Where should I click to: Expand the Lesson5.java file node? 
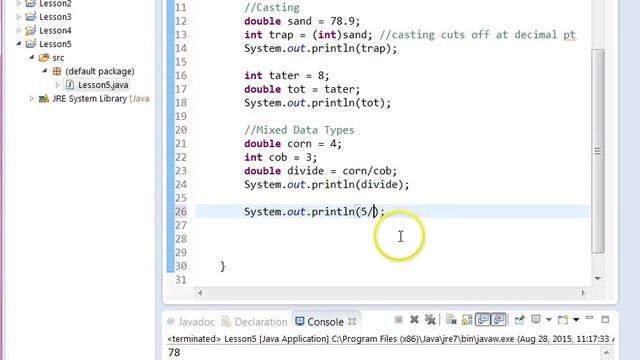coord(58,85)
